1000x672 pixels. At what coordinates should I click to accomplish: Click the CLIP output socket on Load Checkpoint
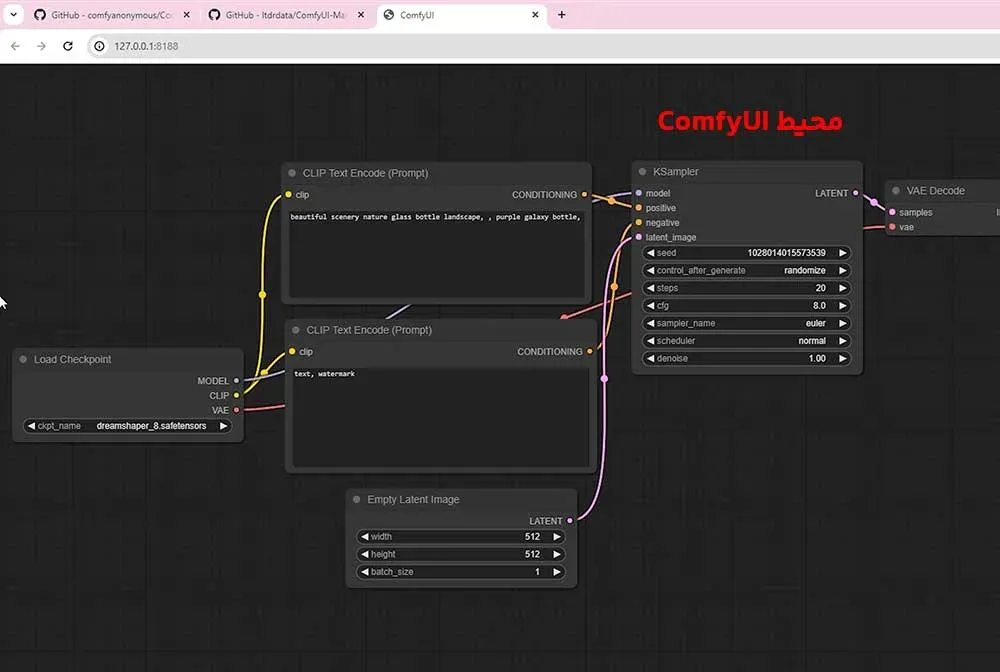pos(237,395)
